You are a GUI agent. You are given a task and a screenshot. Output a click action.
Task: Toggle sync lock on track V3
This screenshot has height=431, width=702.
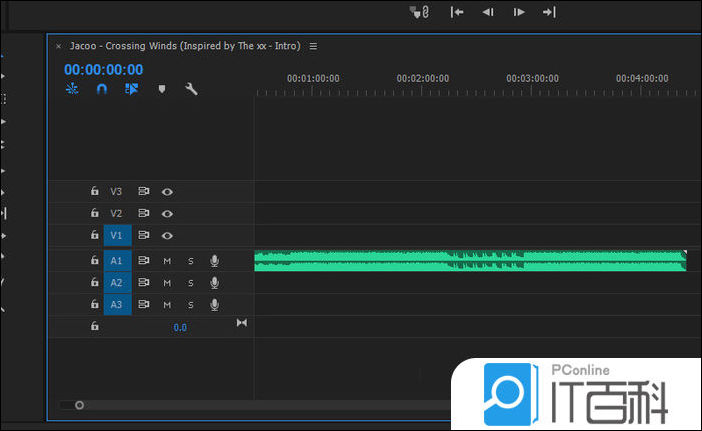144,191
